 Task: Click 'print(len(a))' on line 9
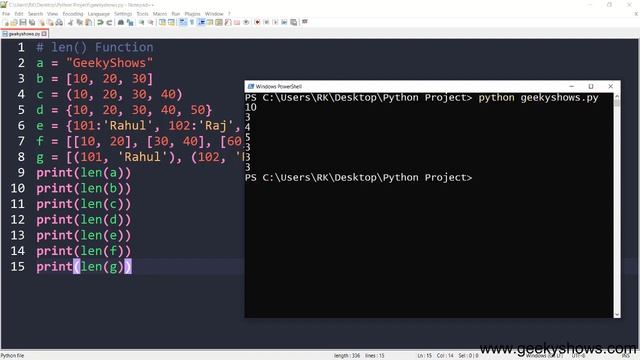pyautogui.click(x=84, y=173)
